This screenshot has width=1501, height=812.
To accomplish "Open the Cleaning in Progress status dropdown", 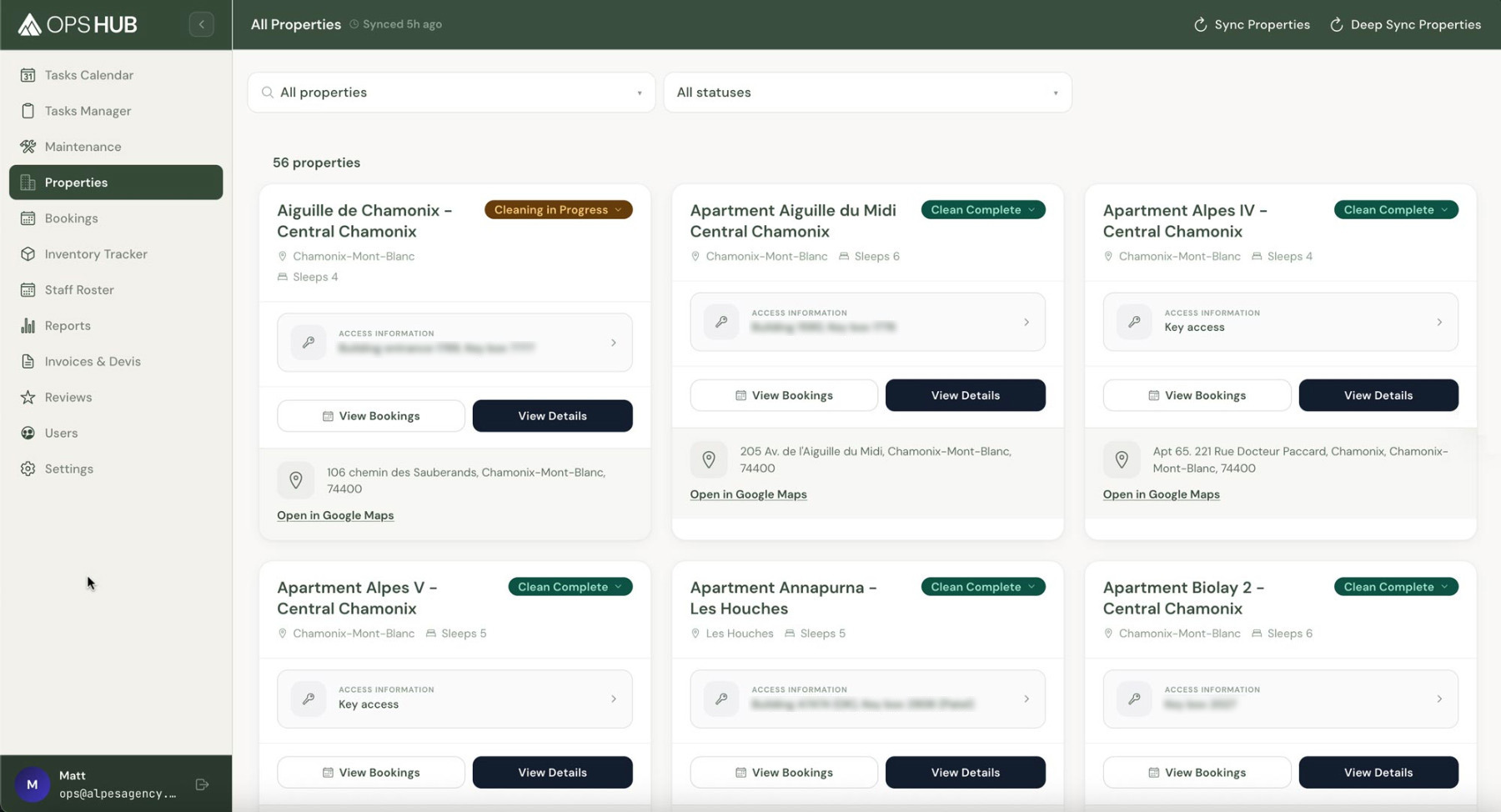I will pos(559,210).
